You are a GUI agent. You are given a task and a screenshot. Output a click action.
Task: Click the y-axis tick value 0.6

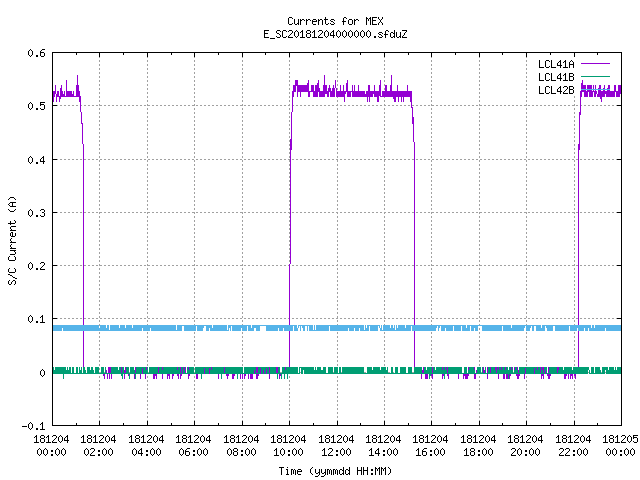coord(36,53)
